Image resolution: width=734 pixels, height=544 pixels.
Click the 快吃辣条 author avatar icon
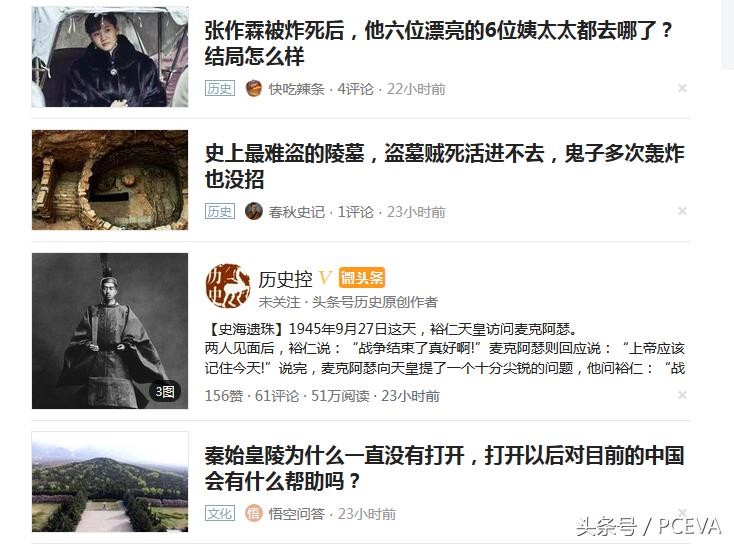254,88
